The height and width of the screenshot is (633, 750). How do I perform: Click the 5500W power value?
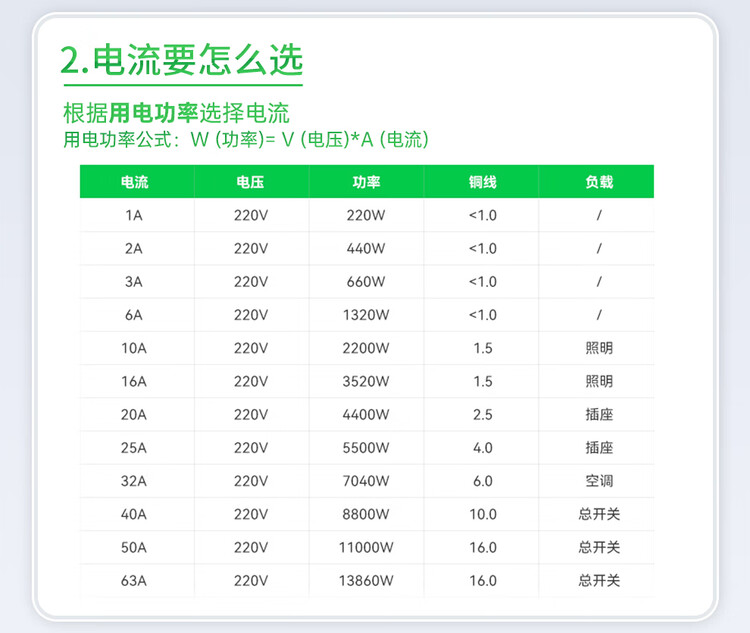click(x=366, y=448)
